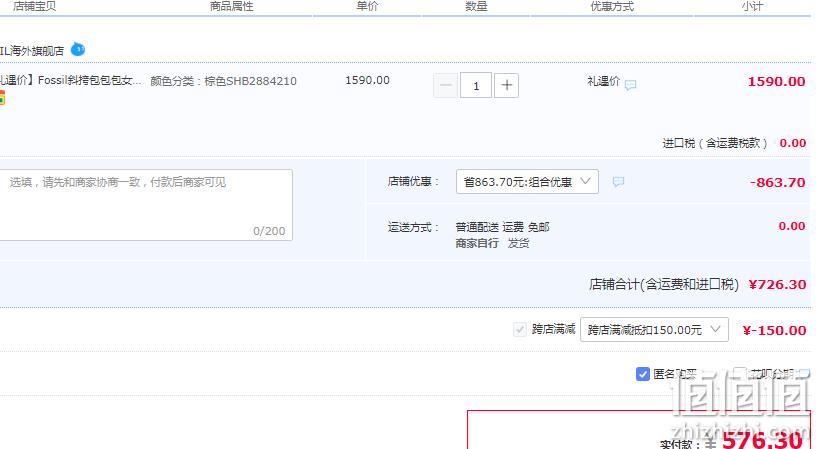Click the seller remark text box
Image resolution: width=820 pixels, height=449 pixels.
(x=145, y=205)
